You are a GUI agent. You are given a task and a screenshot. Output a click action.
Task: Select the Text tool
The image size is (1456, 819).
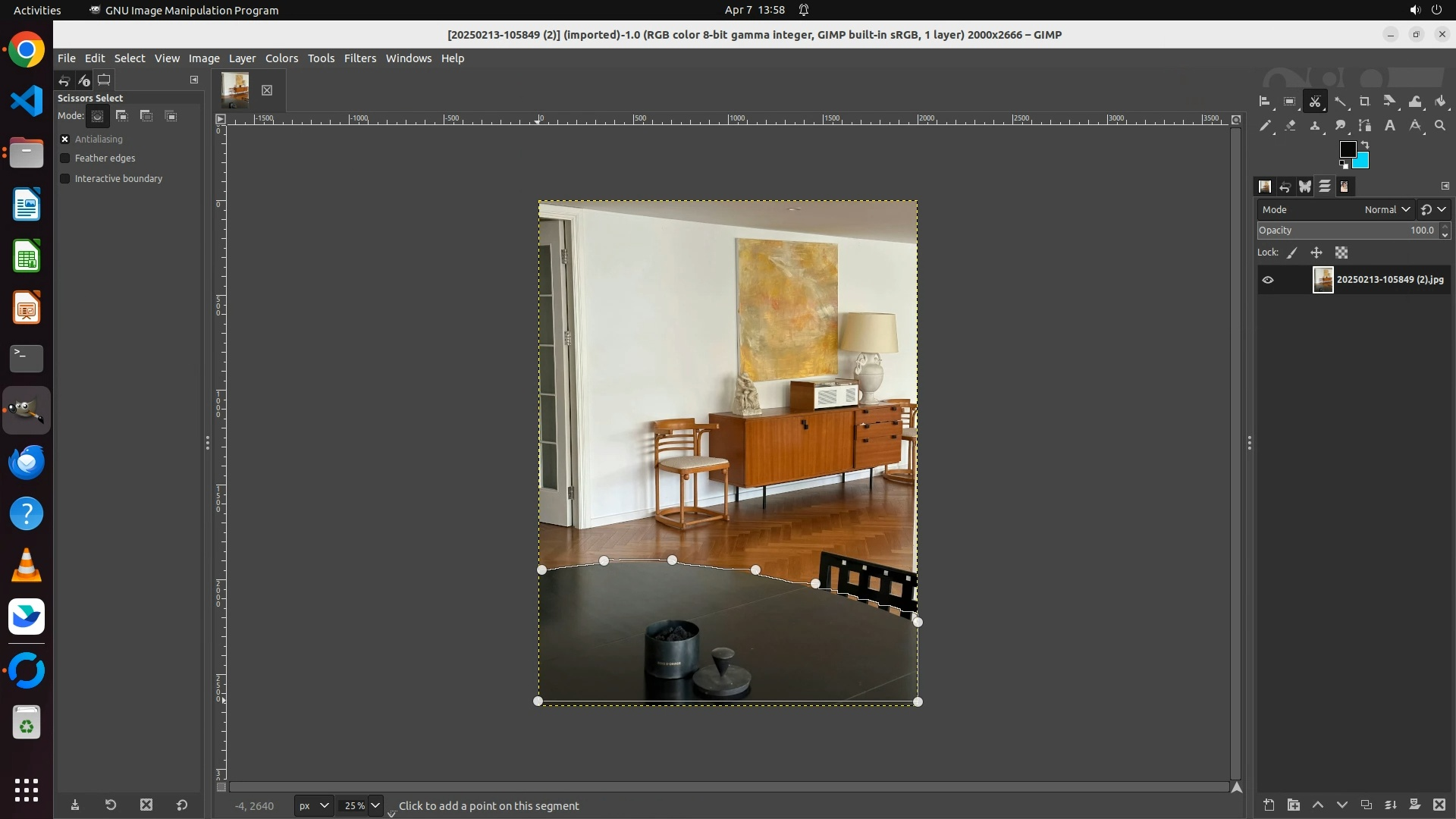[x=1390, y=126]
